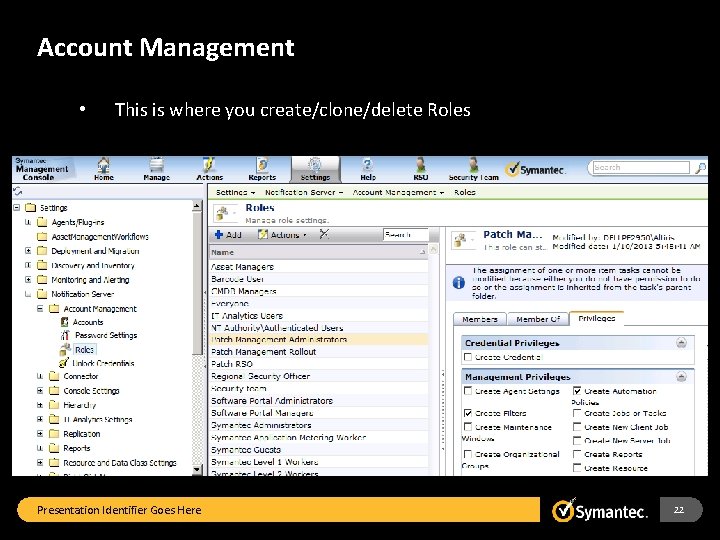Select the Privileges tab
This screenshot has width=720, height=540.
(596, 318)
